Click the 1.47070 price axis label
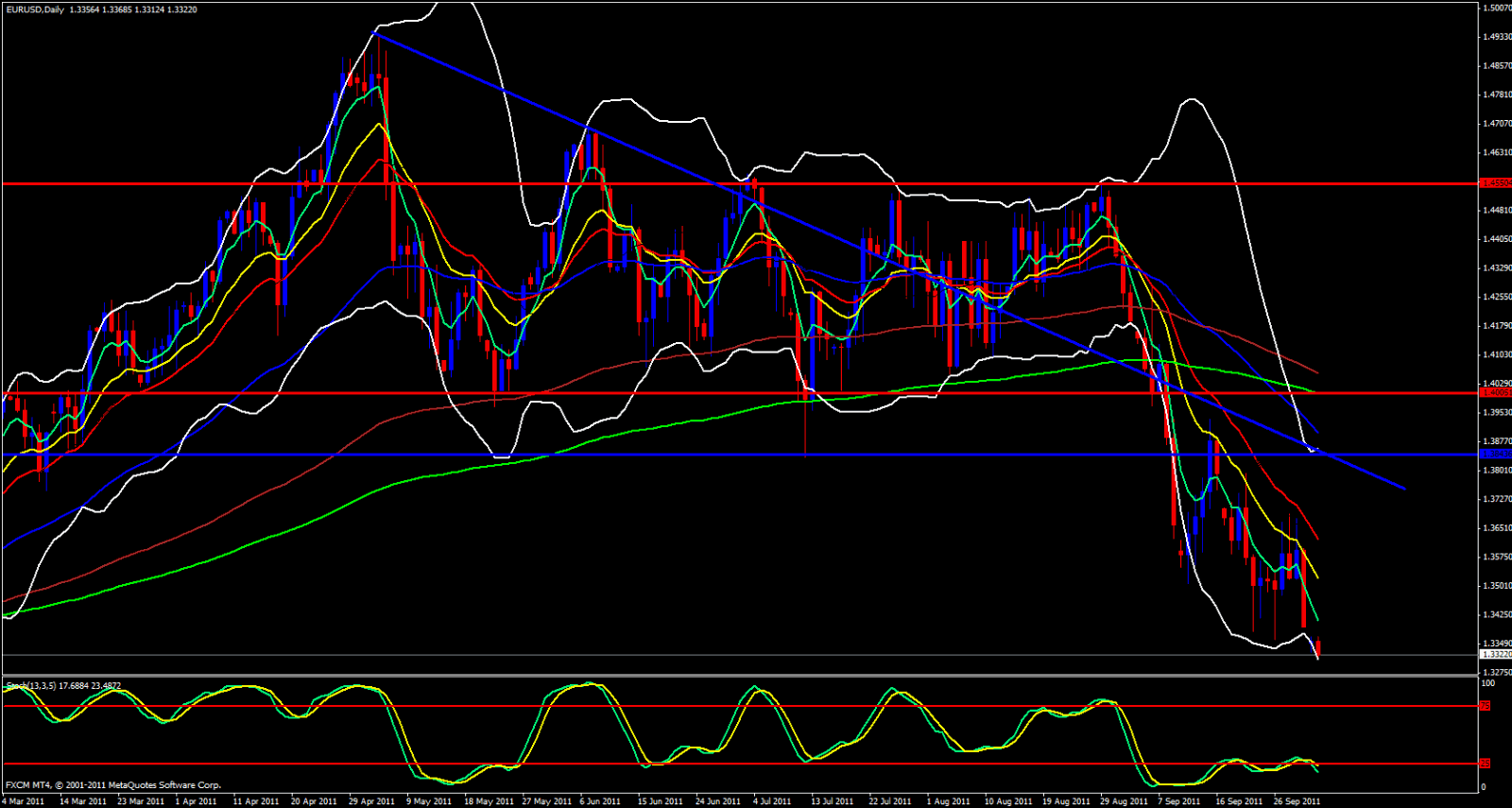 pos(1497,124)
